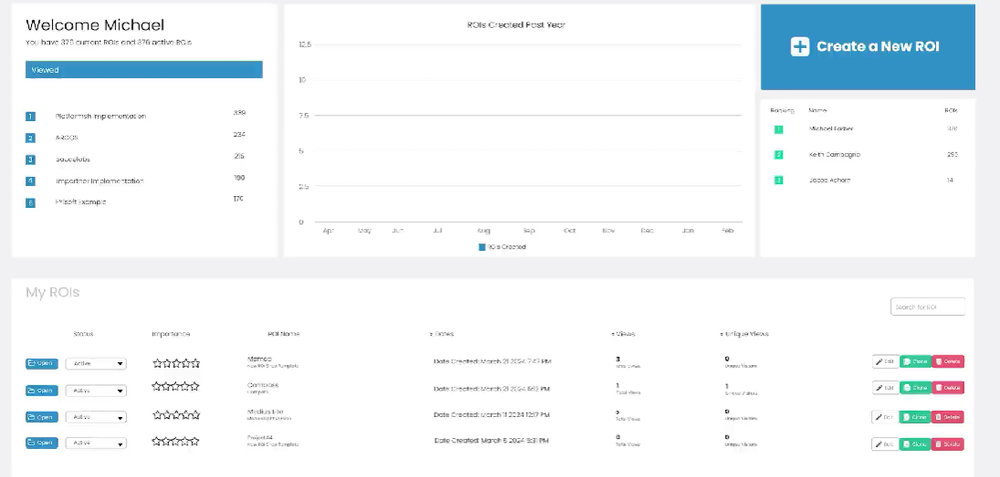Click the Welcome Michael heading
Image resolution: width=1000 pixels, height=477 pixels.
pos(94,25)
